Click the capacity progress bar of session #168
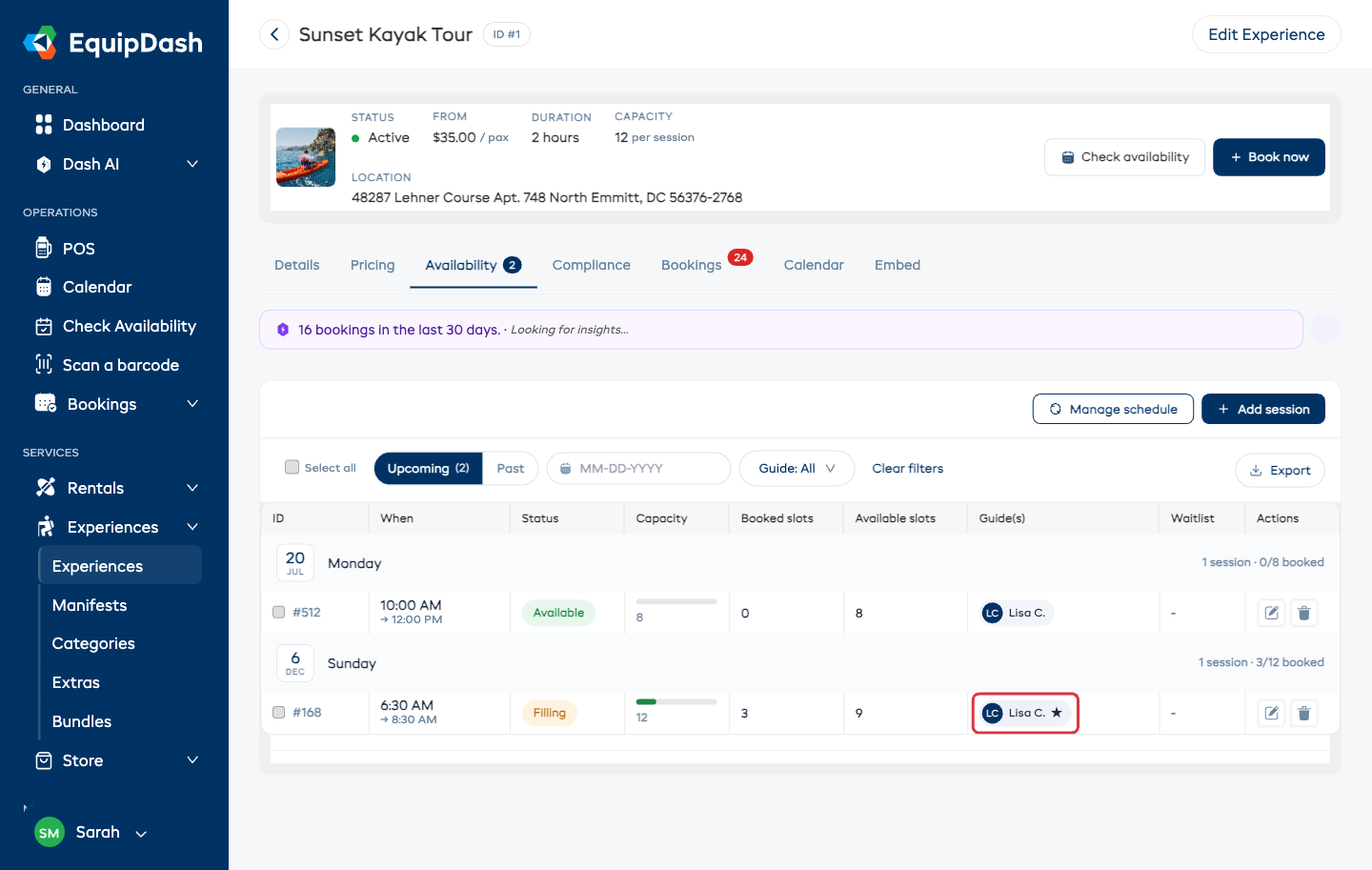The width and height of the screenshot is (1372, 870). [676, 701]
